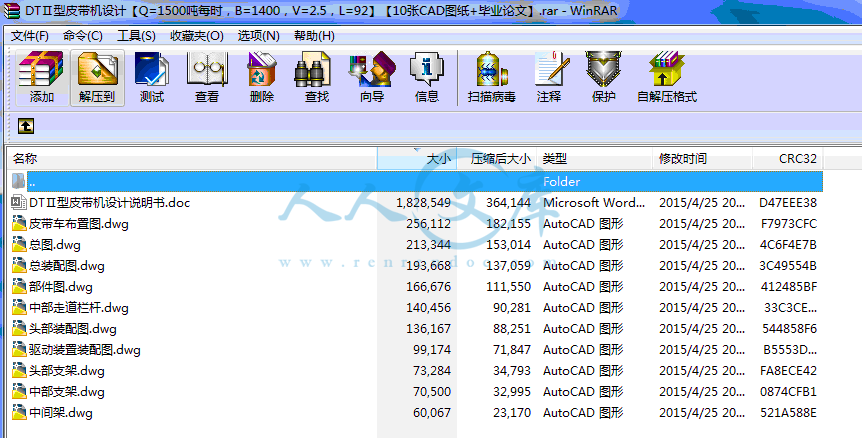Open the 帮助(H) menu
The width and height of the screenshot is (862, 438).
(314, 36)
